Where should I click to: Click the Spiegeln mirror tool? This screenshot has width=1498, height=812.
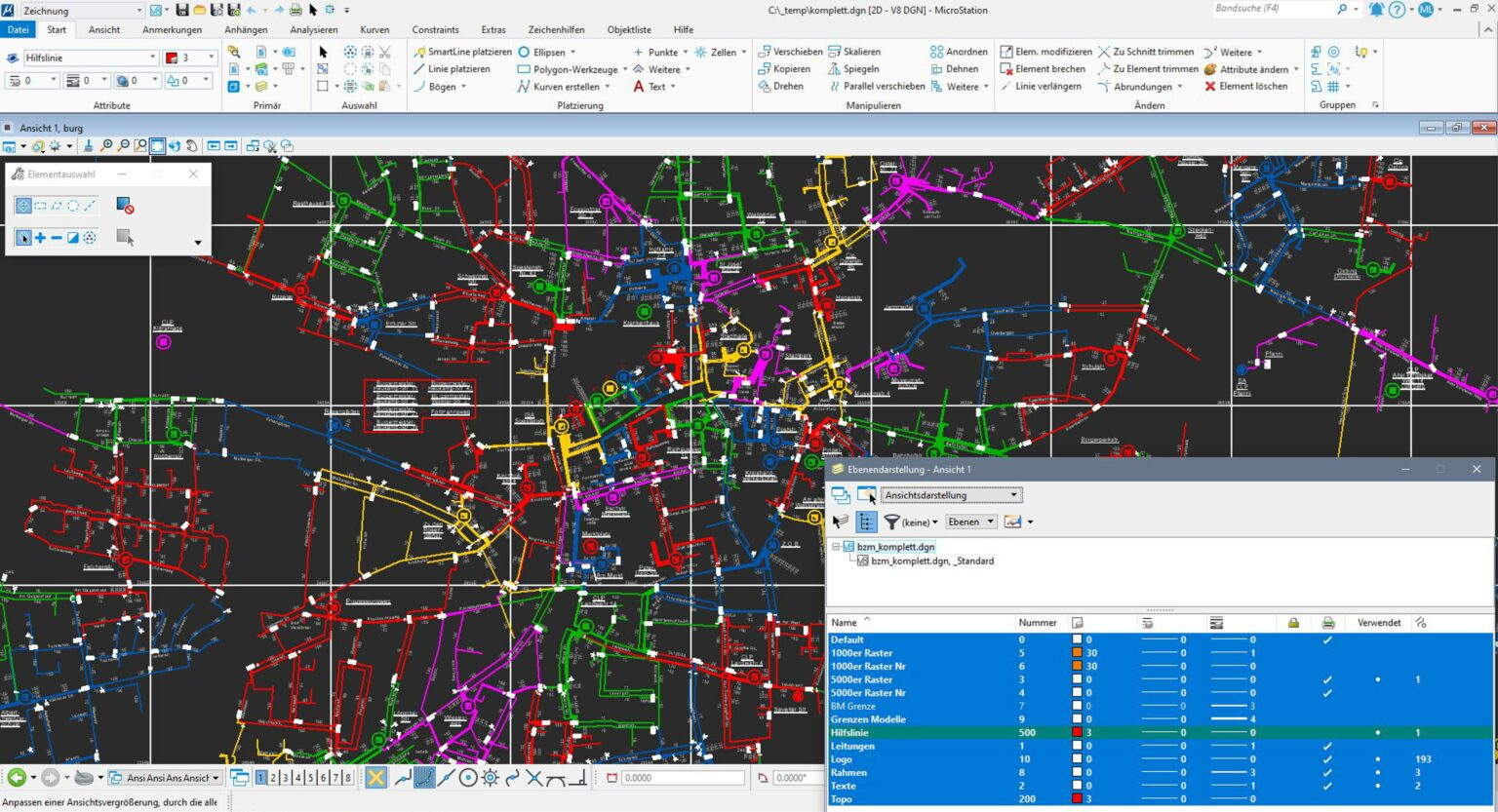click(x=853, y=69)
